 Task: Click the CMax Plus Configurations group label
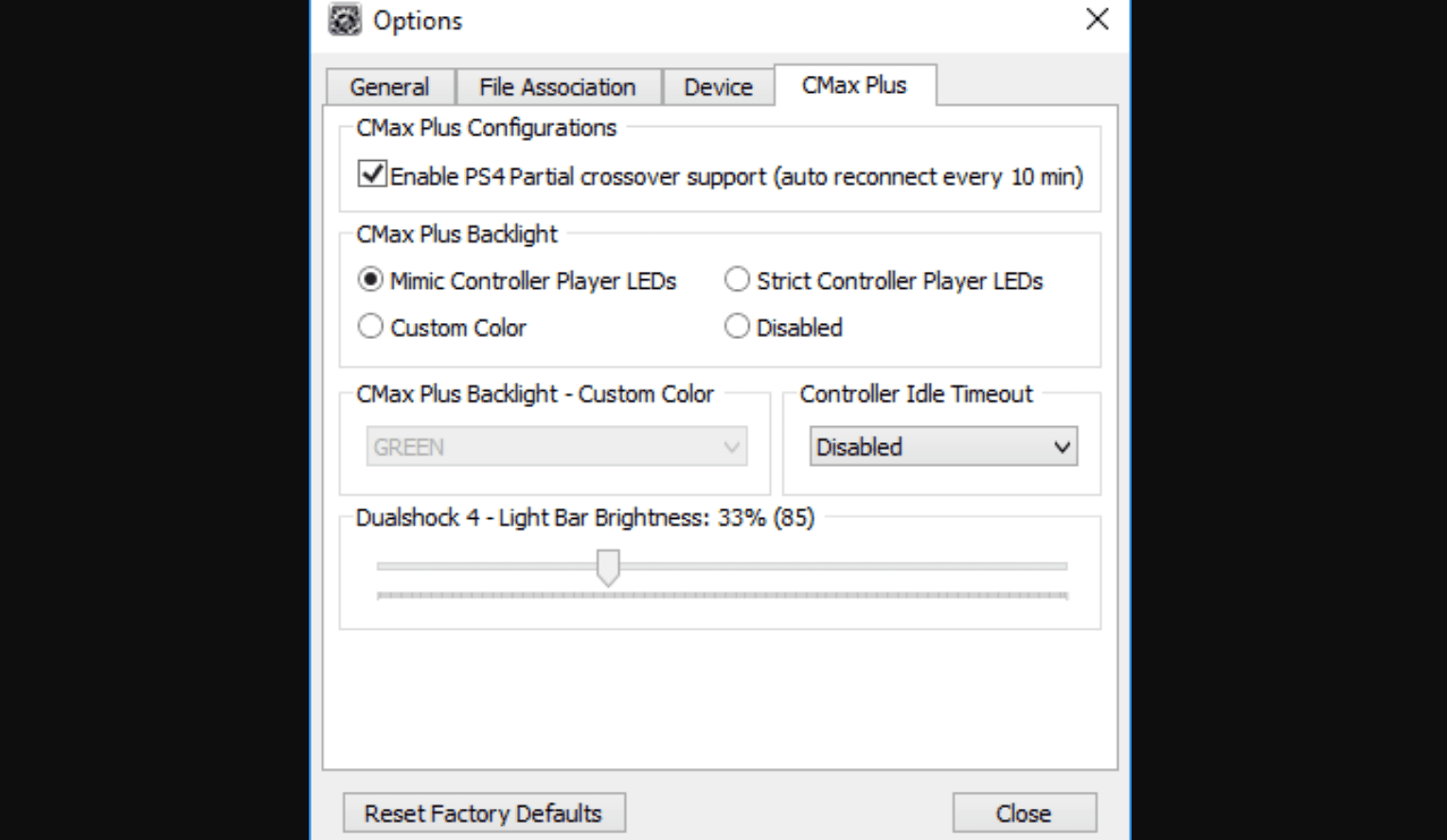[487, 128]
